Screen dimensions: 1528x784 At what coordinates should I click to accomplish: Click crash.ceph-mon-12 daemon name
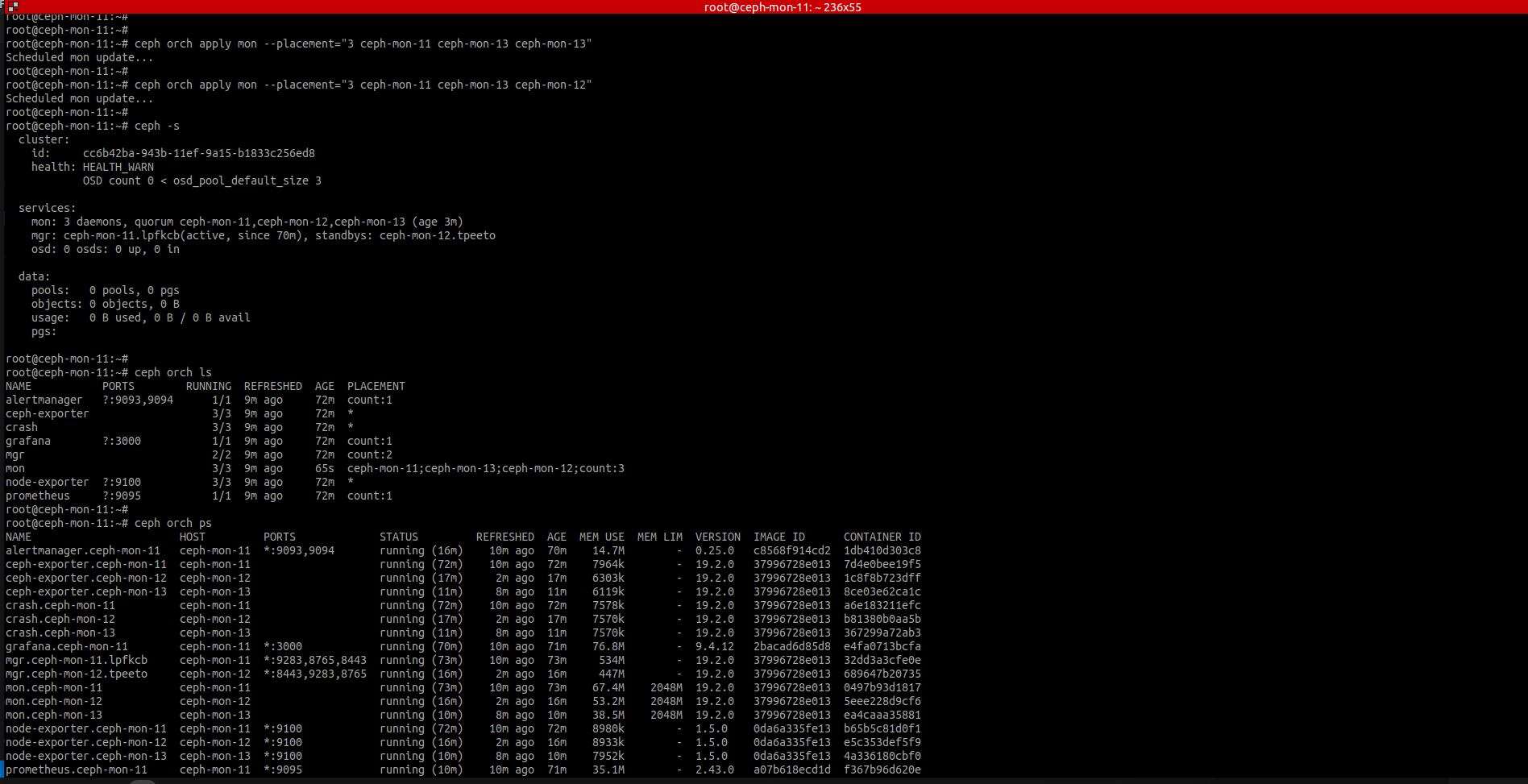click(x=60, y=619)
